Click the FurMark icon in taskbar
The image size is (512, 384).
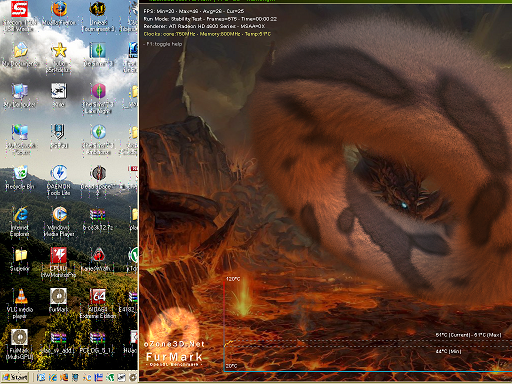tap(133, 377)
